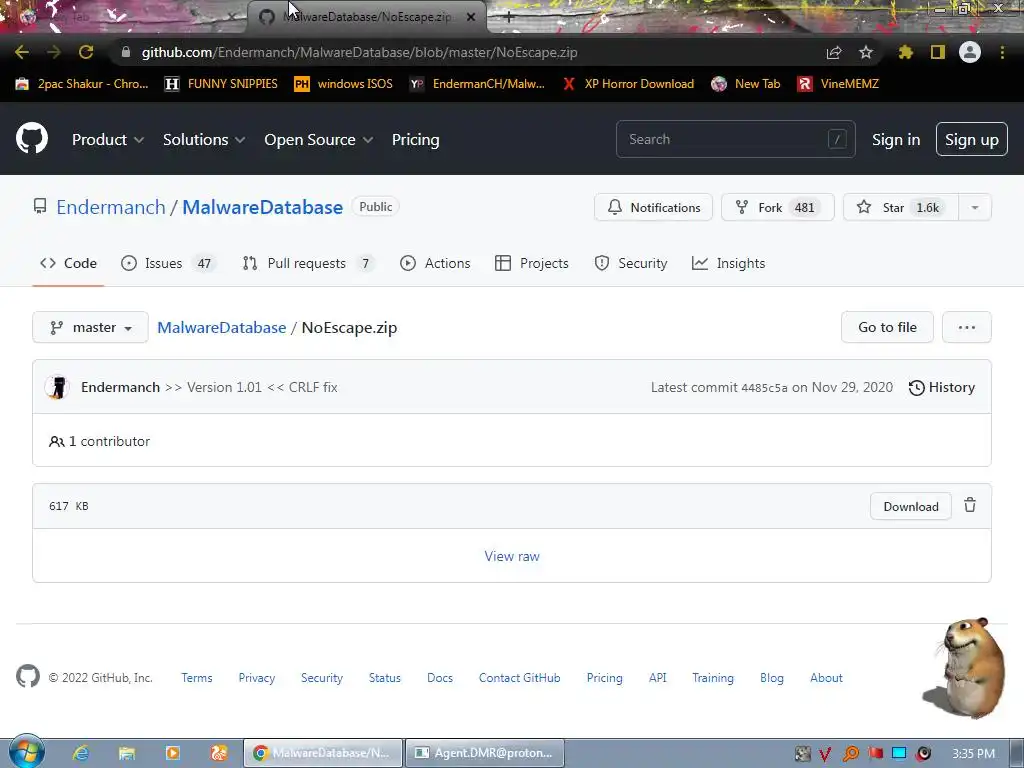Open Windows Explorer folder on taskbar
The width and height of the screenshot is (1024, 768).
pos(127,753)
